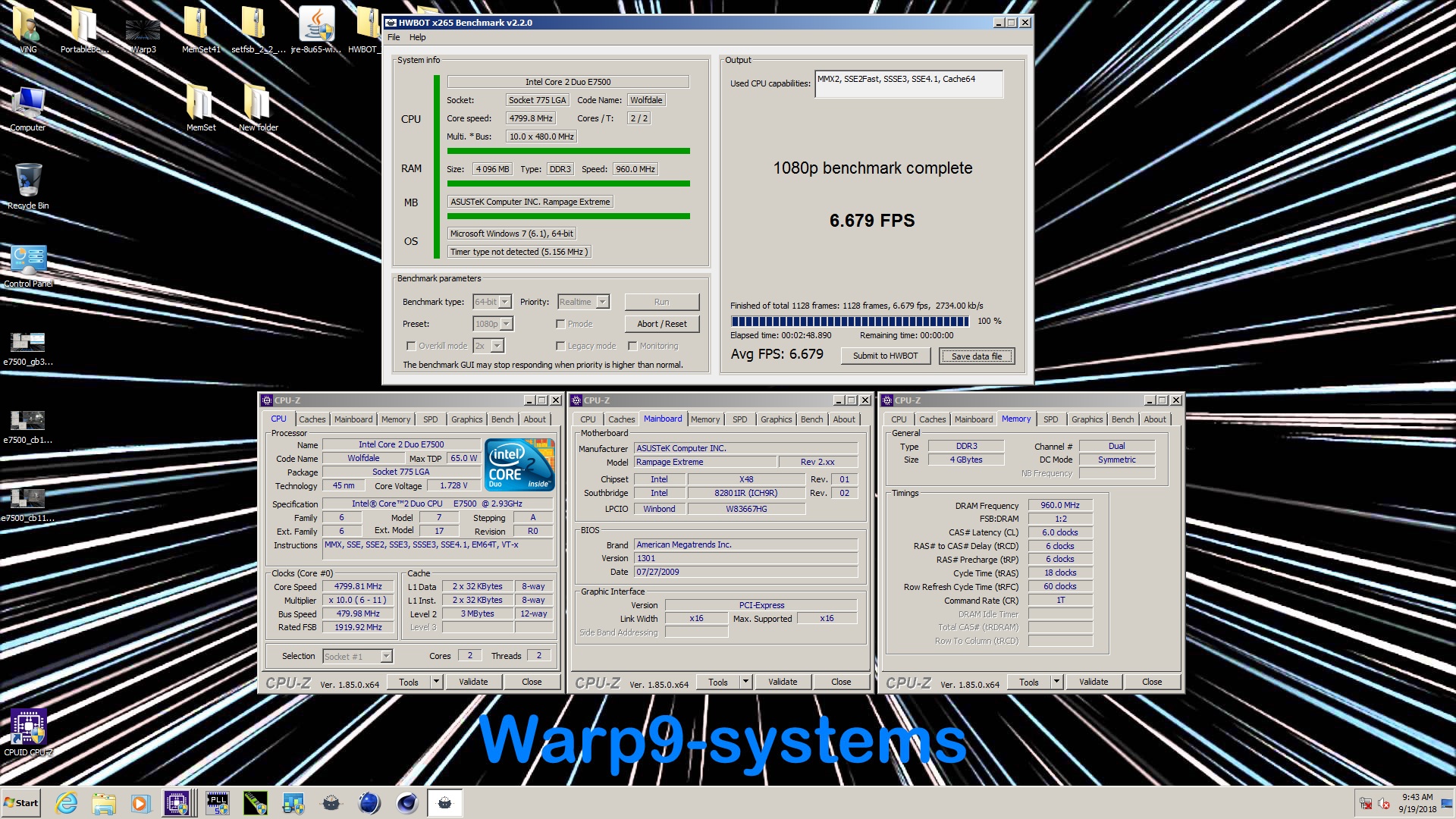The height and width of the screenshot is (819, 1456).
Task: Click the taskbar clock showing 9:43 AM
Action: click(x=1417, y=803)
